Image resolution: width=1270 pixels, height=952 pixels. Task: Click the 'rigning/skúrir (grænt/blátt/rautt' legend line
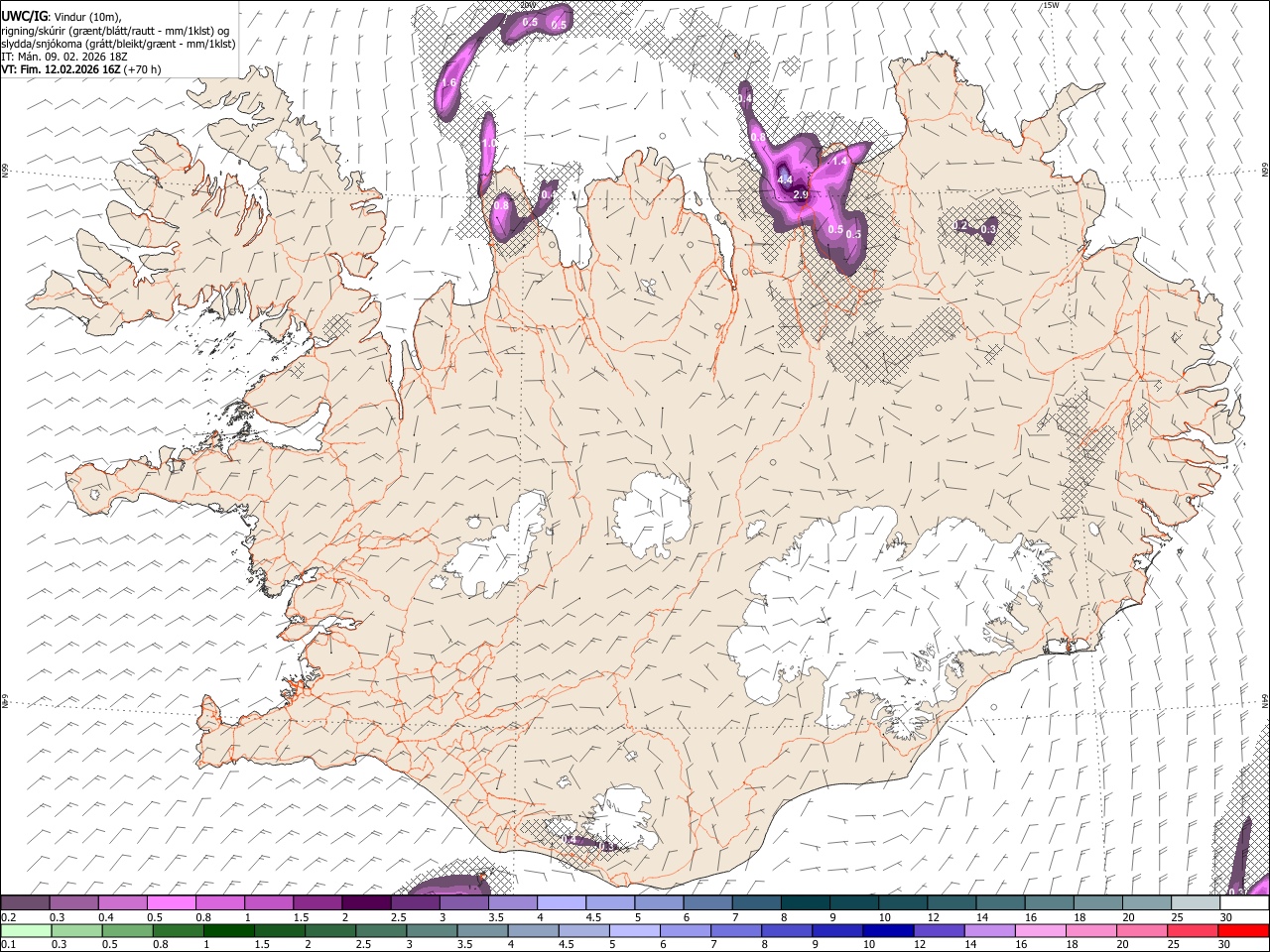click(115, 31)
